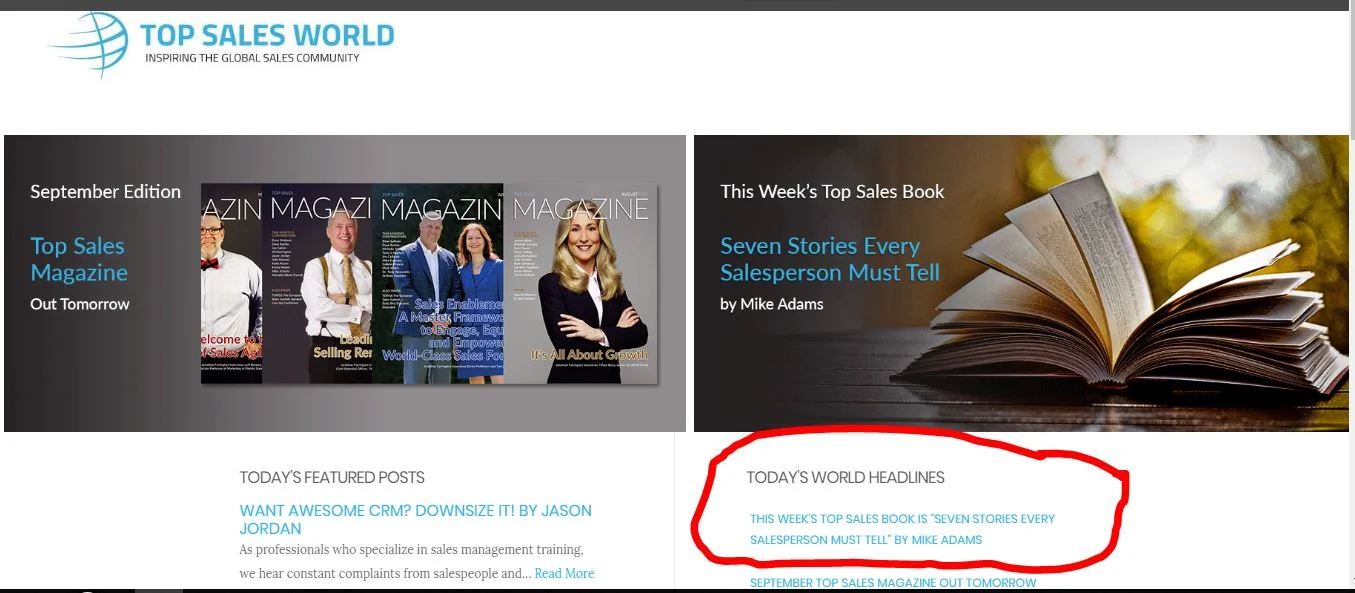Viewport: 1355px width, 593px height.
Task: Select the 'Top Sales World' site title text
Action: coord(268,35)
